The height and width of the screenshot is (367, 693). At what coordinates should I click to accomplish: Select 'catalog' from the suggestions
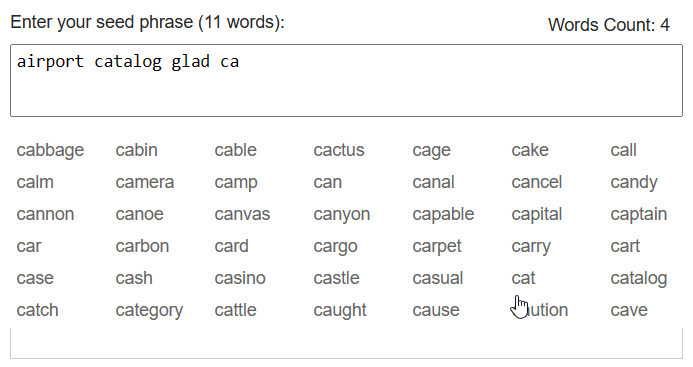(x=639, y=278)
